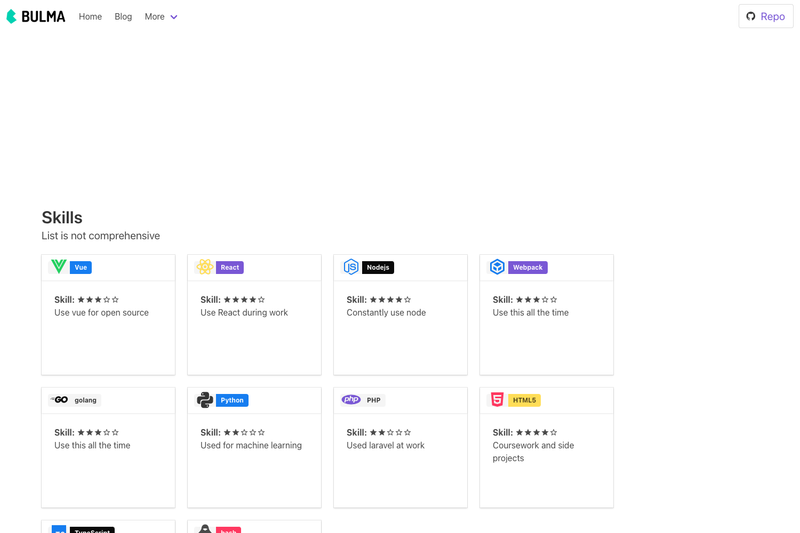Select the blue Vue tag

coord(81,267)
